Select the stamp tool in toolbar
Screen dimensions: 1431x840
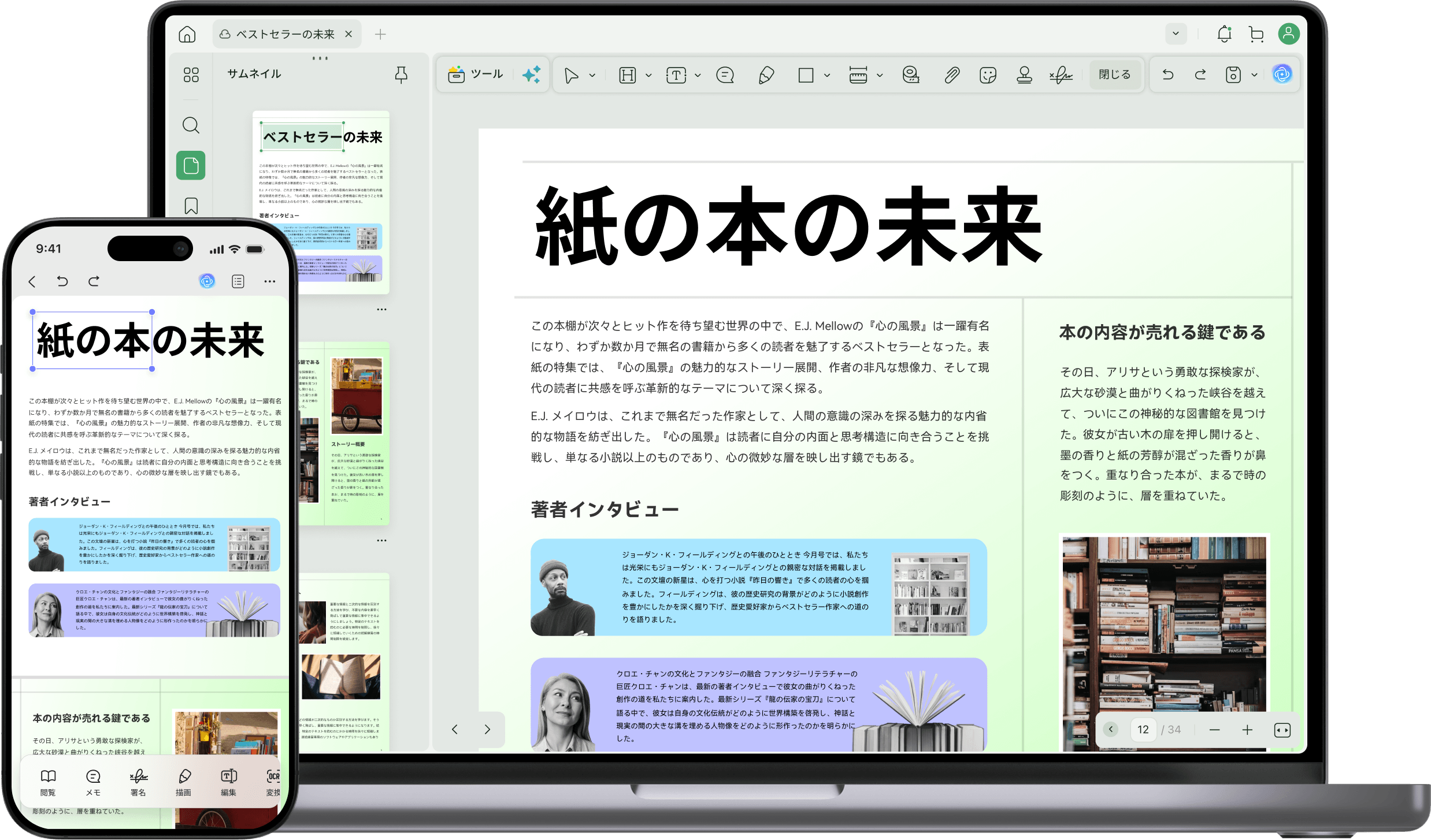tap(1024, 75)
